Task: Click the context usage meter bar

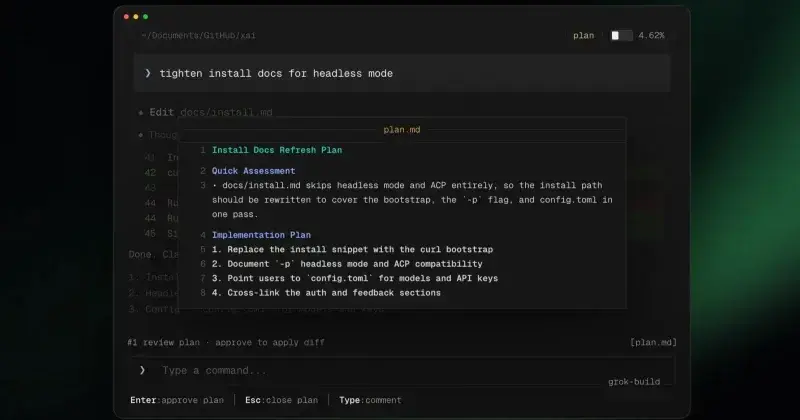Action: [x=621, y=35]
